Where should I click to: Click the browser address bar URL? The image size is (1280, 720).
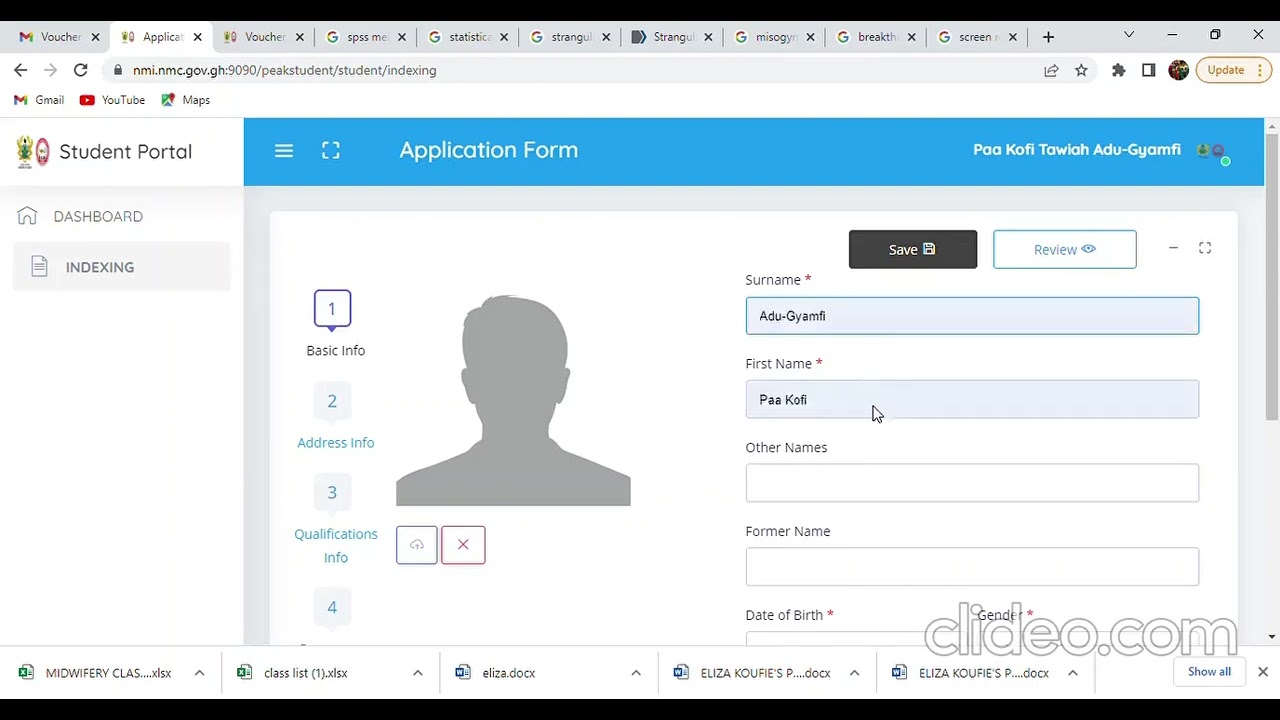pyautogui.click(x=285, y=70)
